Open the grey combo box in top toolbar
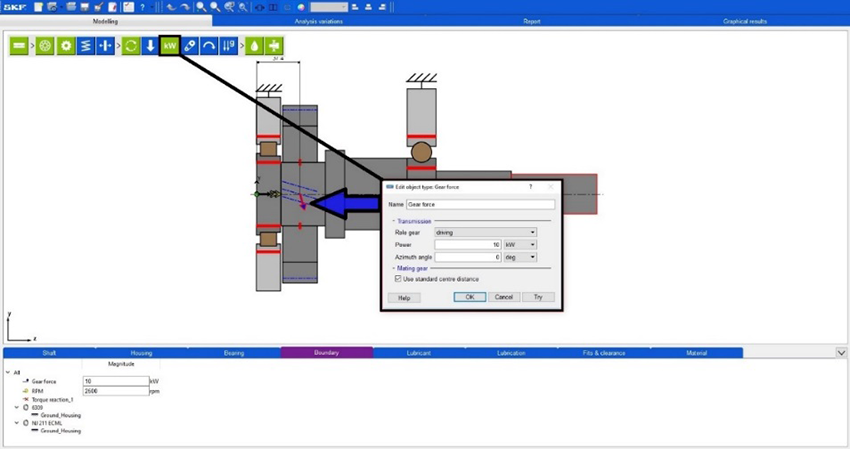This screenshot has height=449, width=850. click(329, 7)
